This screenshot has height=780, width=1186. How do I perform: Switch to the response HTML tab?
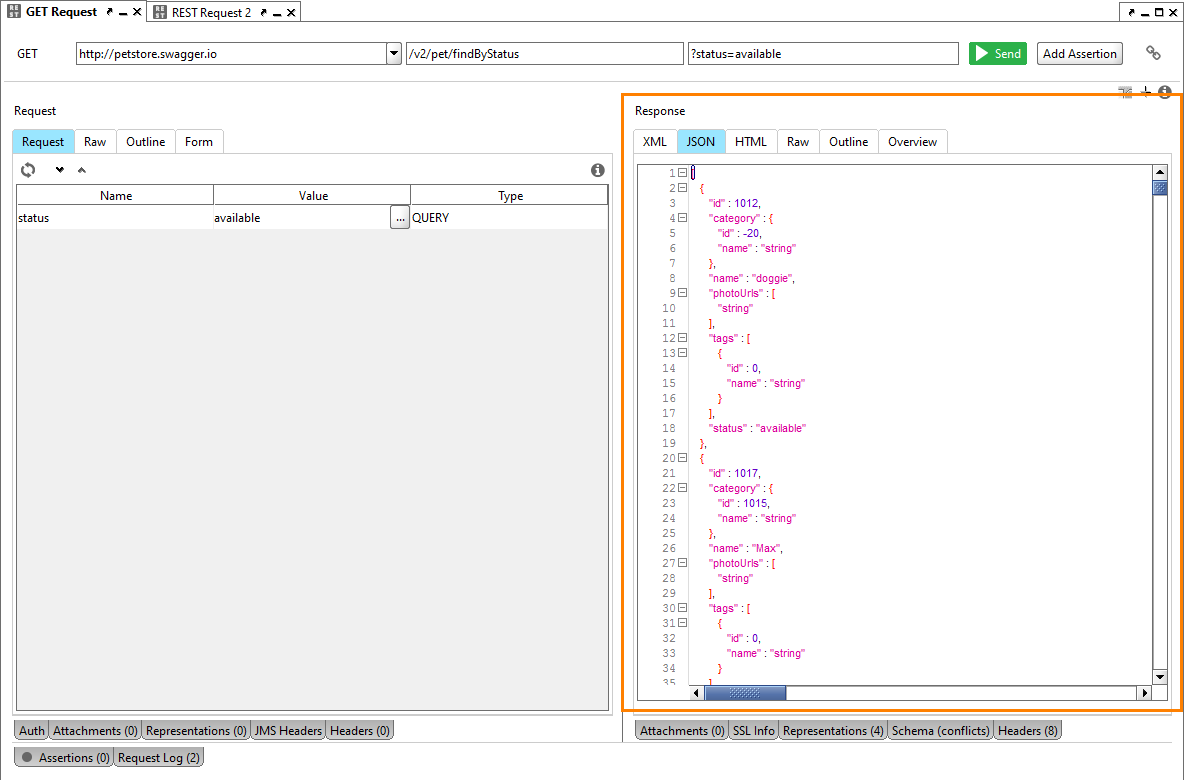pos(751,141)
